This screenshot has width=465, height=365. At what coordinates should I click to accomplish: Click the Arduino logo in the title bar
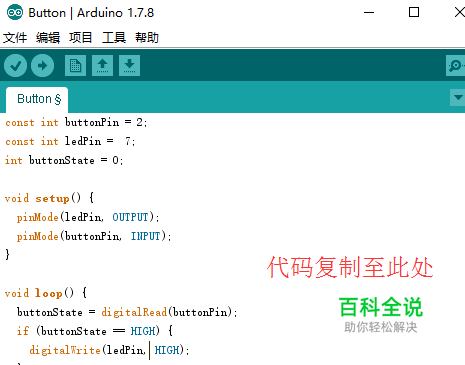point(15,13)
